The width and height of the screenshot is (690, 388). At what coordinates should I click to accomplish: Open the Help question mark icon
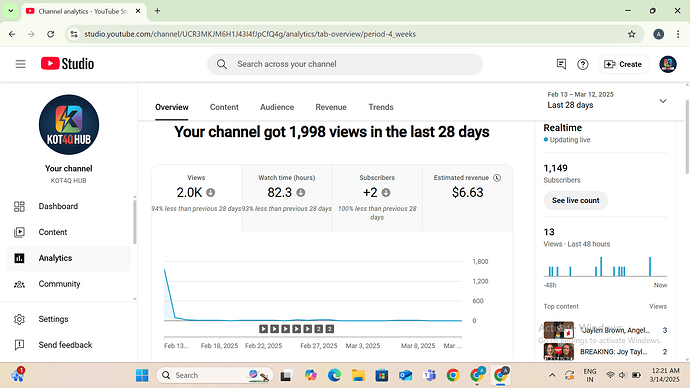[583, 64]
